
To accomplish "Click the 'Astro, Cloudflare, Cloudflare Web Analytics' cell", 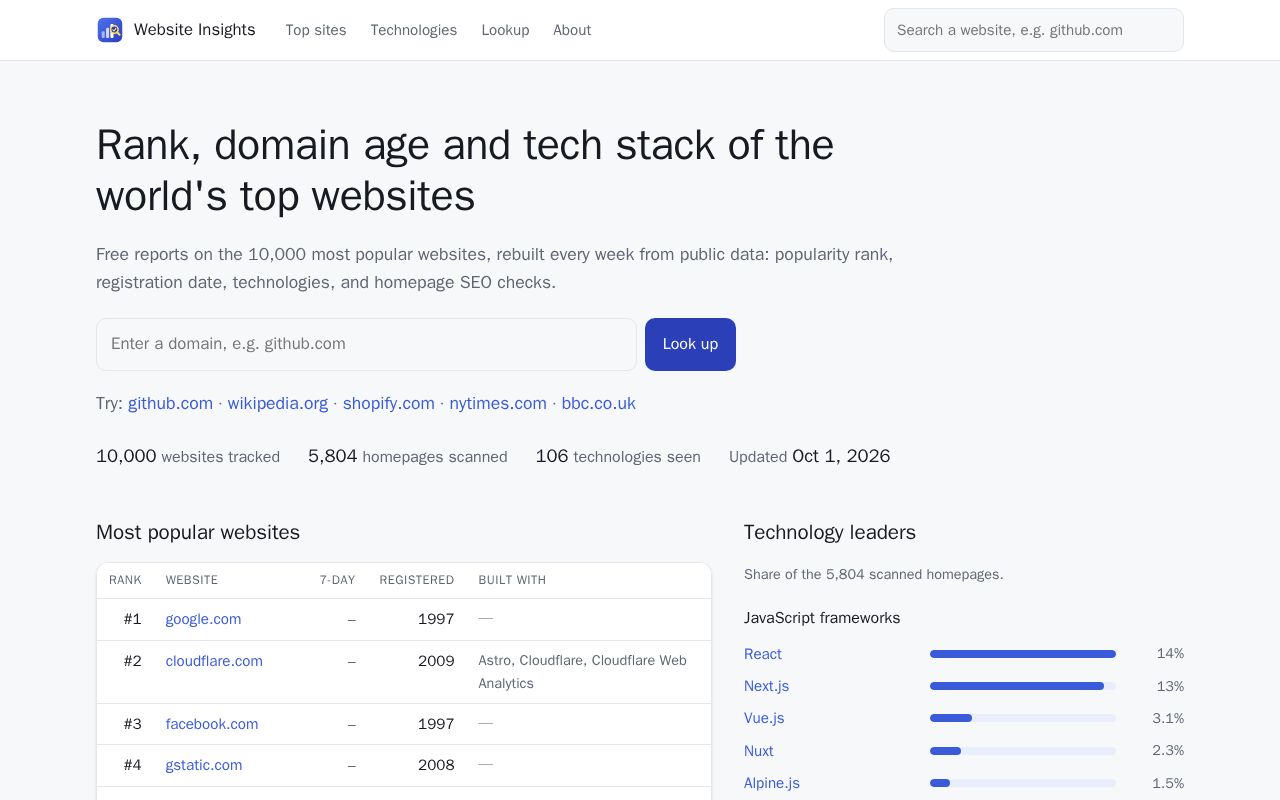I will click(x=583, y=672).
